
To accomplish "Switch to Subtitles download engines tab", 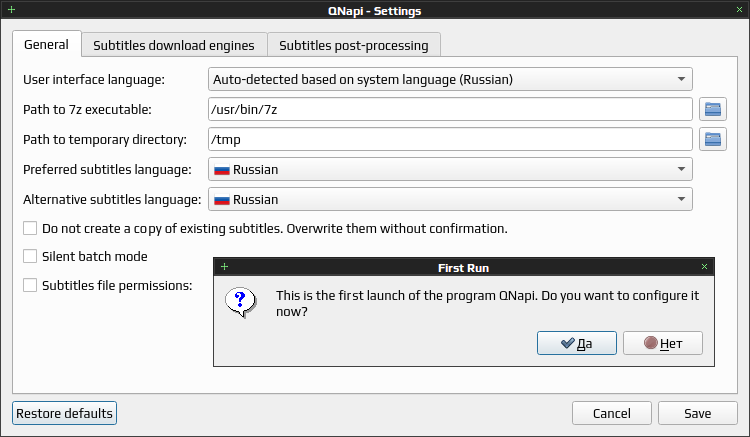I will coord(174,45).
